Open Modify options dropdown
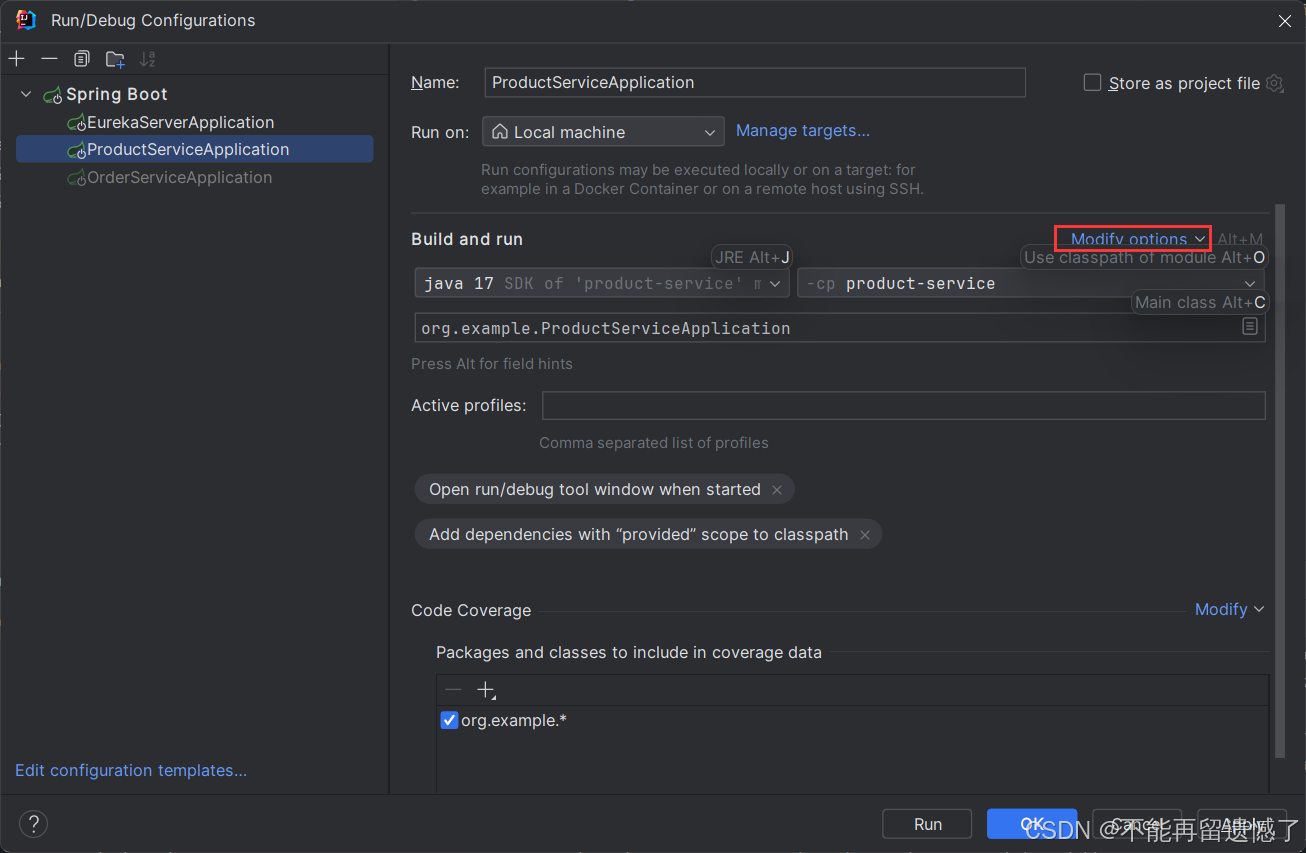The height and width of the screenshot is (853, 1306). pos(1137,239)
